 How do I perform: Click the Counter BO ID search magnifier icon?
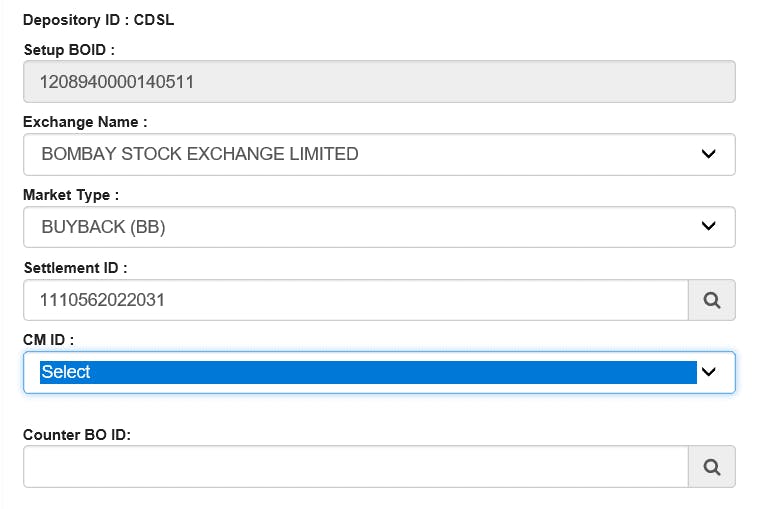[x=711, y=466]
